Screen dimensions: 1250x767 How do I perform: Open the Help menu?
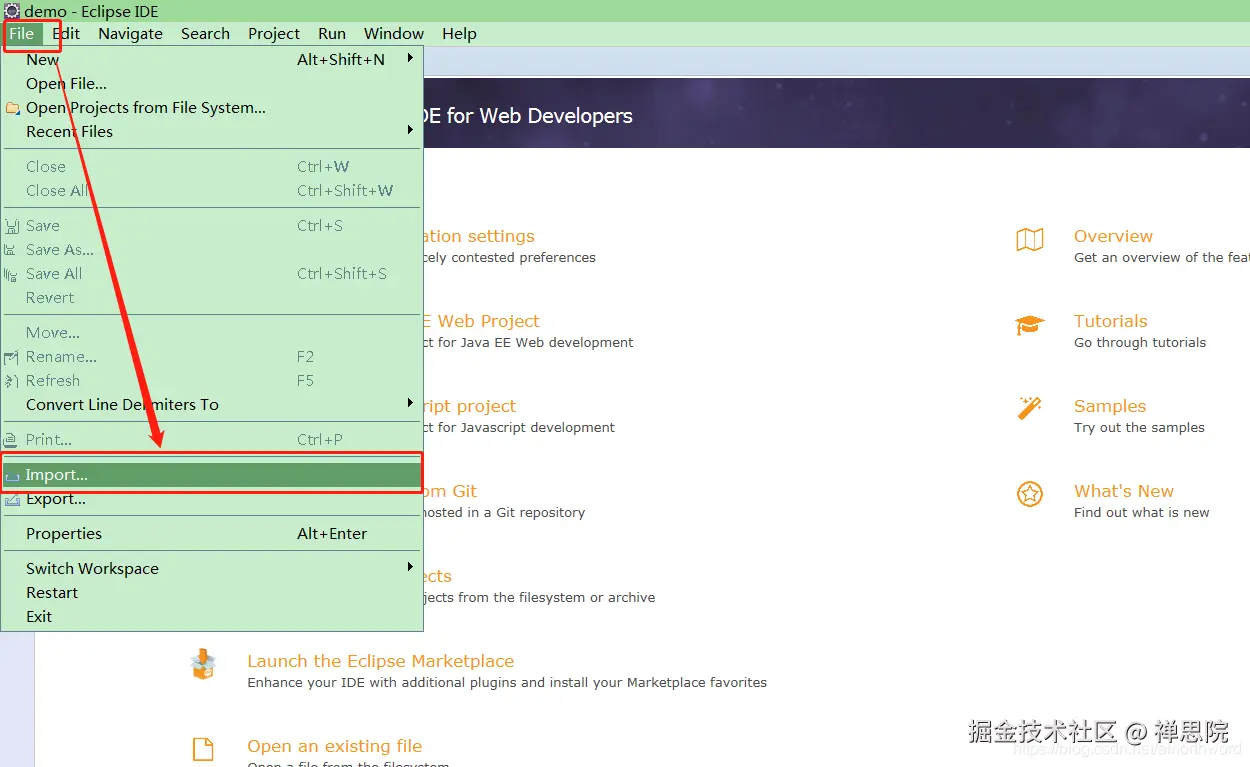coord(459,33)
